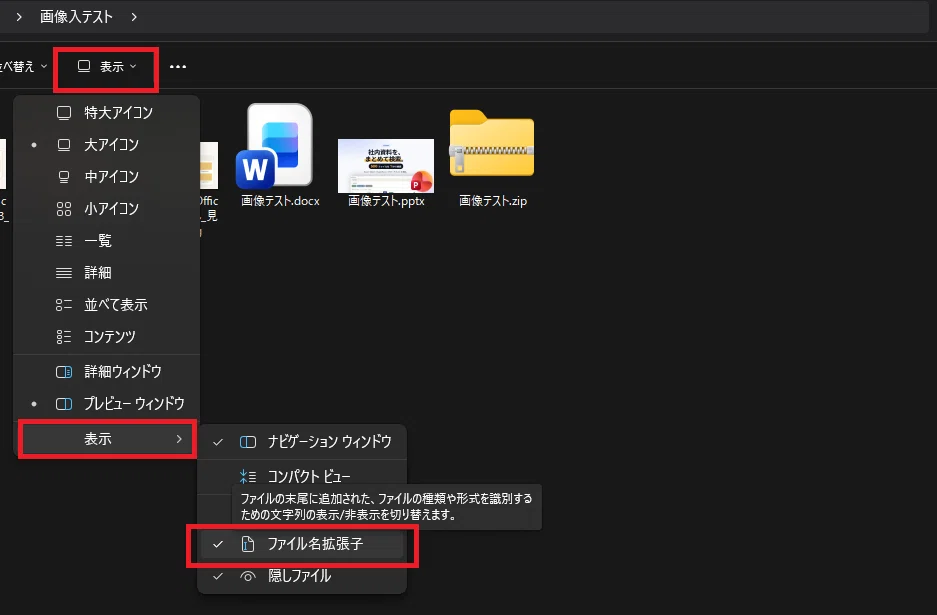Click the 画像入テスト breadcrumb folder
This screenshot has width=937, height=615.
coord(76,17)
